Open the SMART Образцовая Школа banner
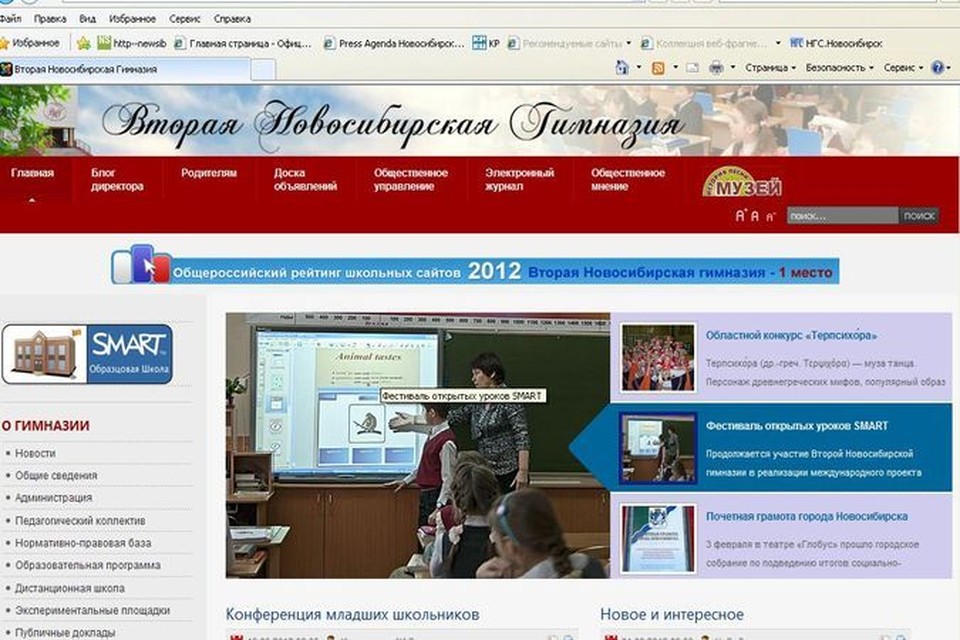Screen dimensions: 960x640 point(87,354)
